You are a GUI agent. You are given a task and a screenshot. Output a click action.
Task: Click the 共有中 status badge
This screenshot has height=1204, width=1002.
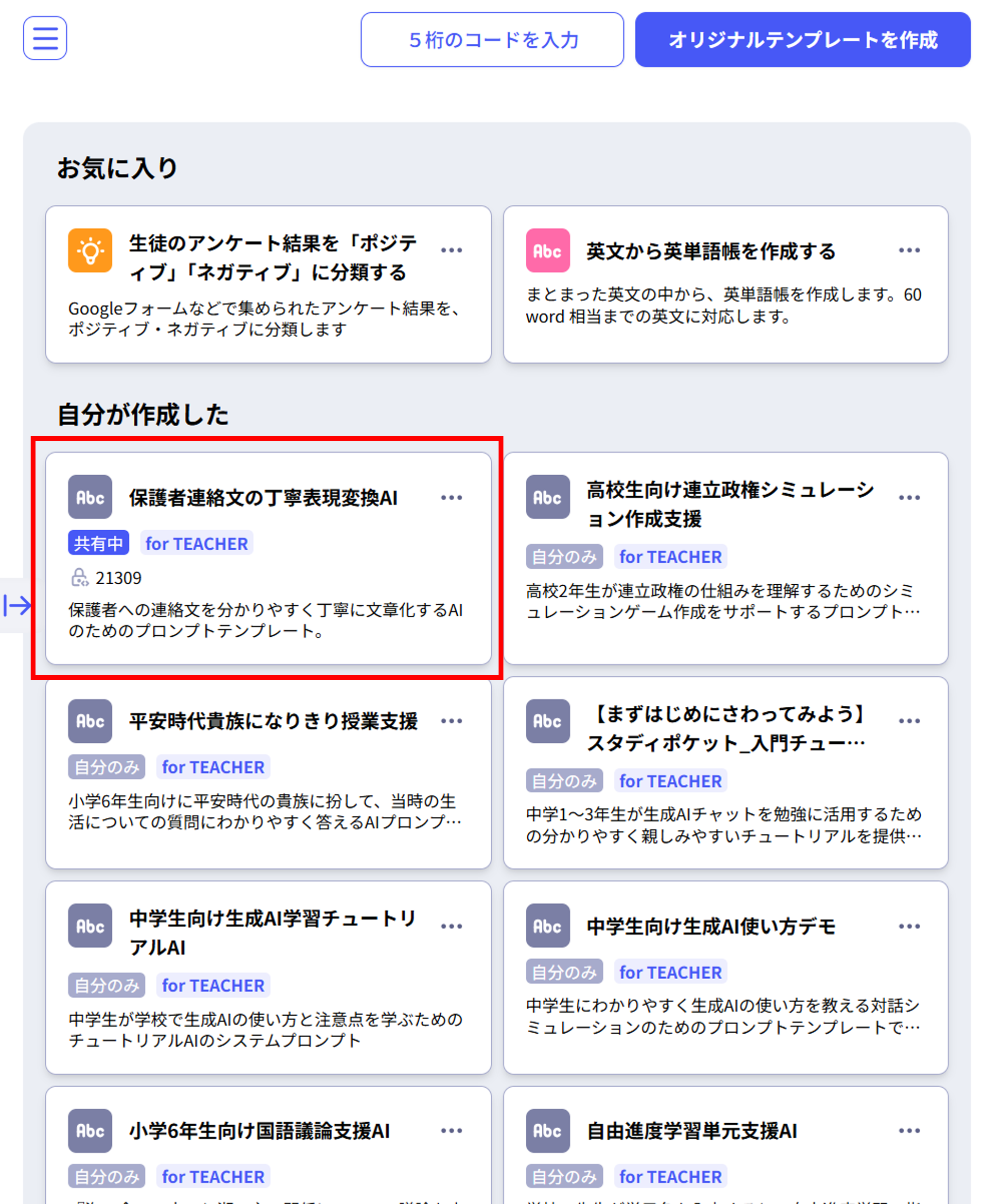[99, 543]
